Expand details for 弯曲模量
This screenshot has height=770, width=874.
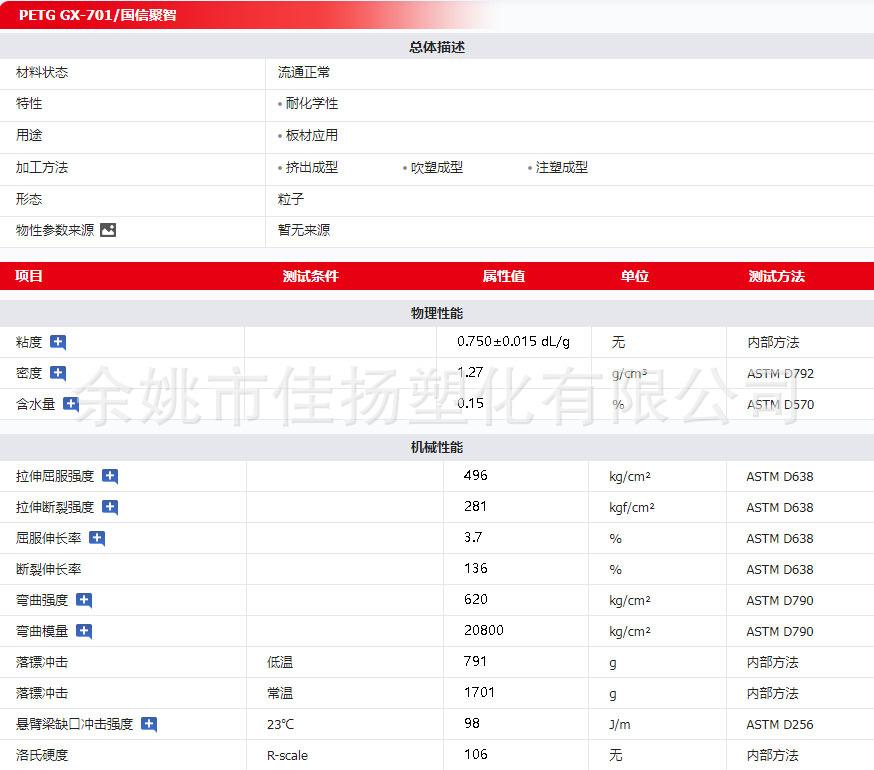pos(84,631)
